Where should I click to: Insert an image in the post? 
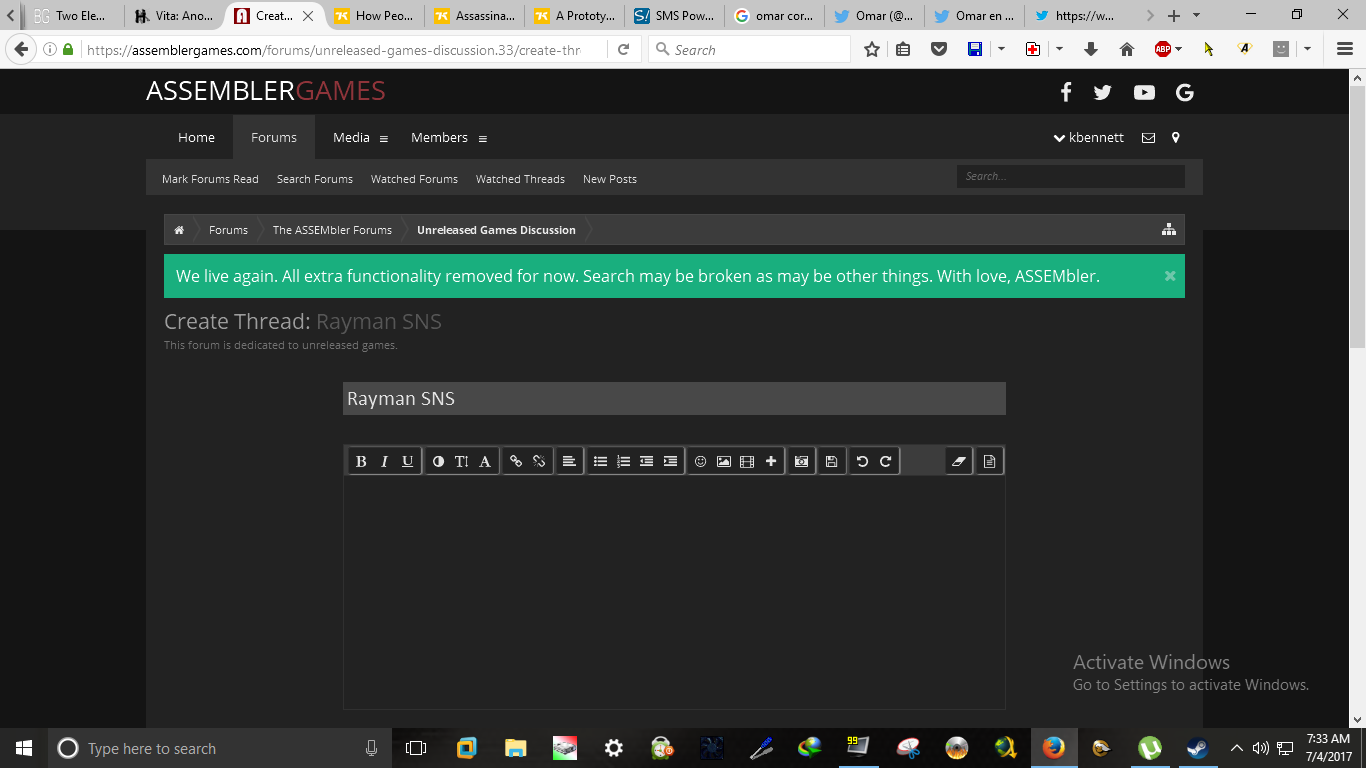pyautogui.click(x=723, y=461)
